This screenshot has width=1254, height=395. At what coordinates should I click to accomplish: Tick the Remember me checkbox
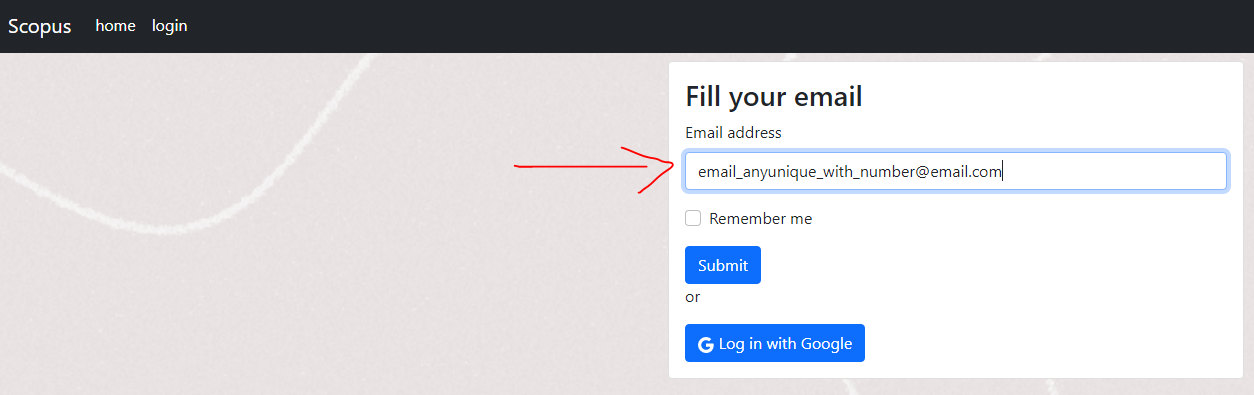693,218
